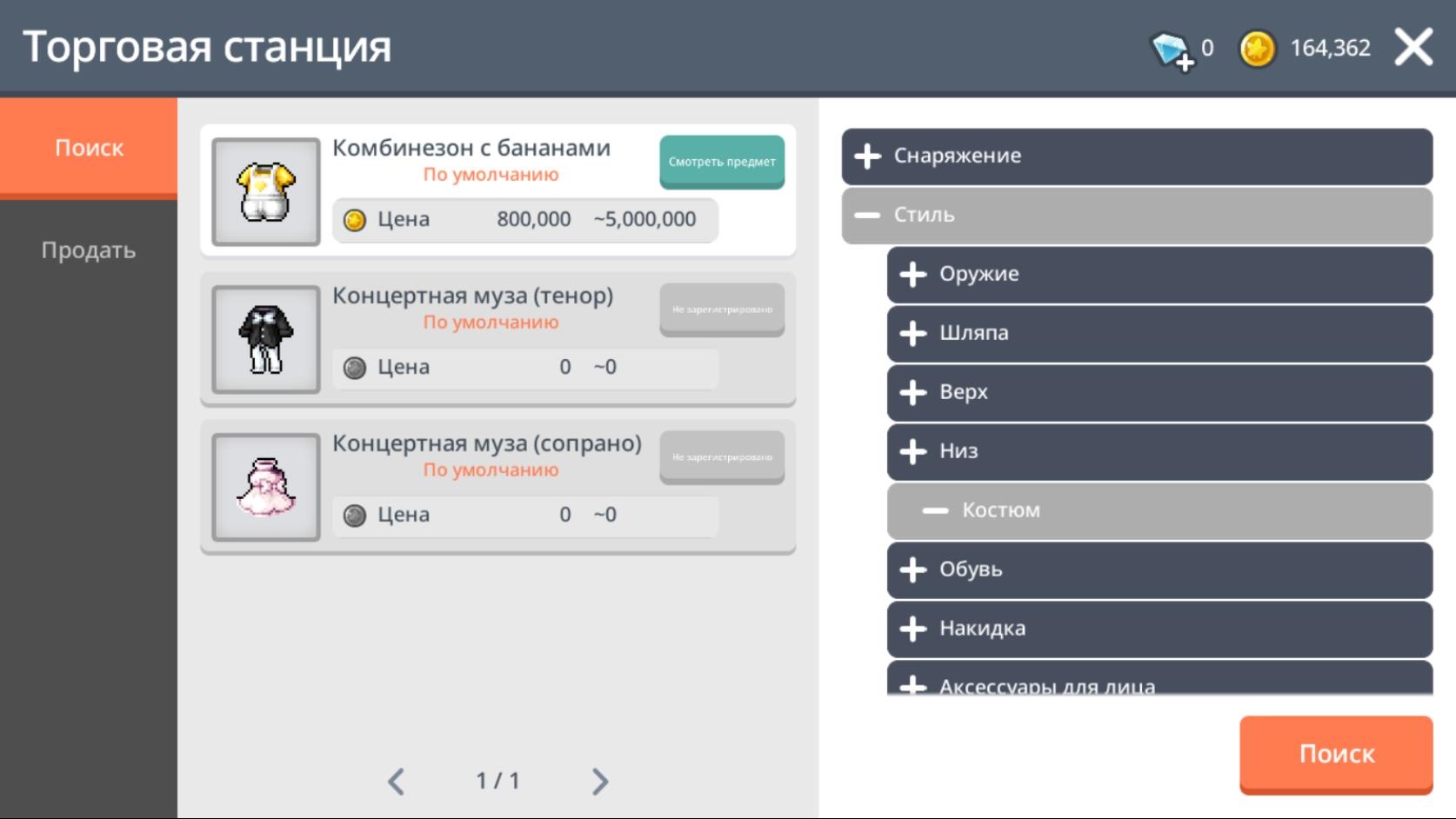The image size is (1456, 819).
Task: Open the Поиск tab in sidebar
Action: point(89,148)
